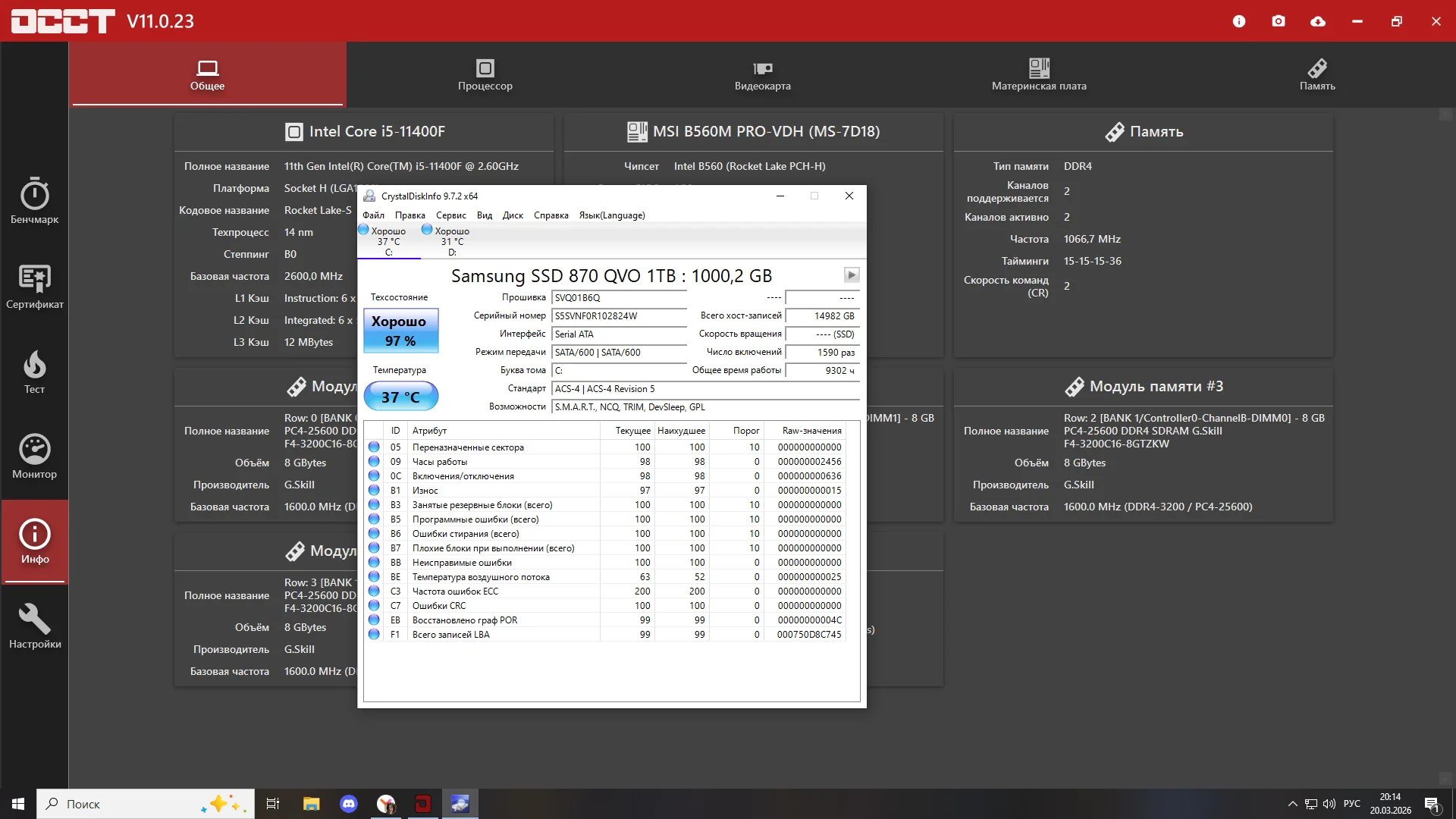Click the memory timings value 15-15-15-36
Viewport: 1456px width, 819px height.
click(x=1092, y=261)
